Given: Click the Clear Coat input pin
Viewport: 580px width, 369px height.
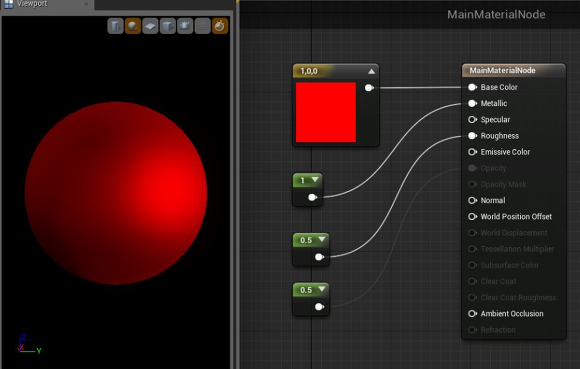Looking at the screenshot, I should coord(472,281).
